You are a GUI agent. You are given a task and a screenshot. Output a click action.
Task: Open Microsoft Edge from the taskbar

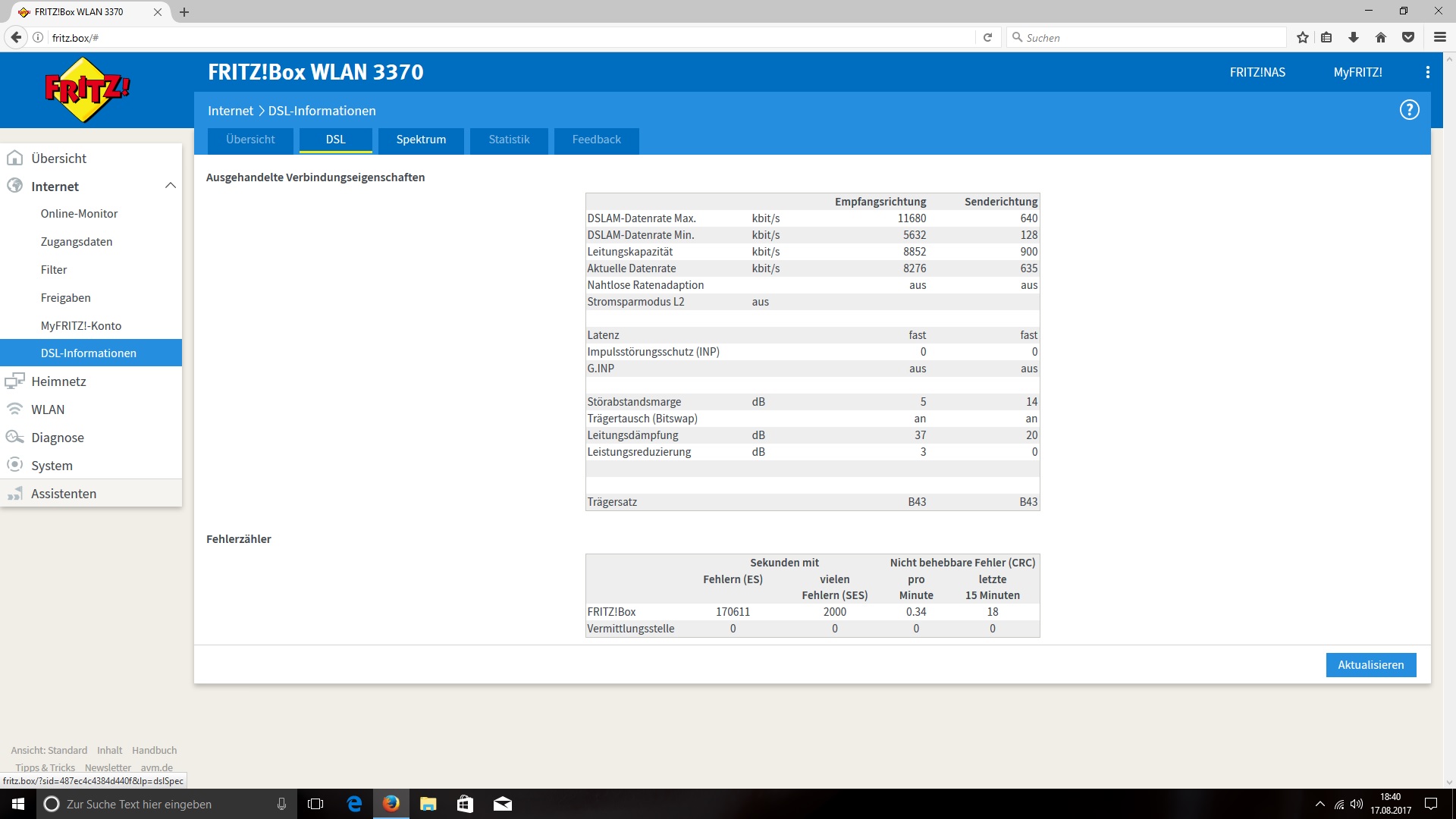(x=354, y=804)
